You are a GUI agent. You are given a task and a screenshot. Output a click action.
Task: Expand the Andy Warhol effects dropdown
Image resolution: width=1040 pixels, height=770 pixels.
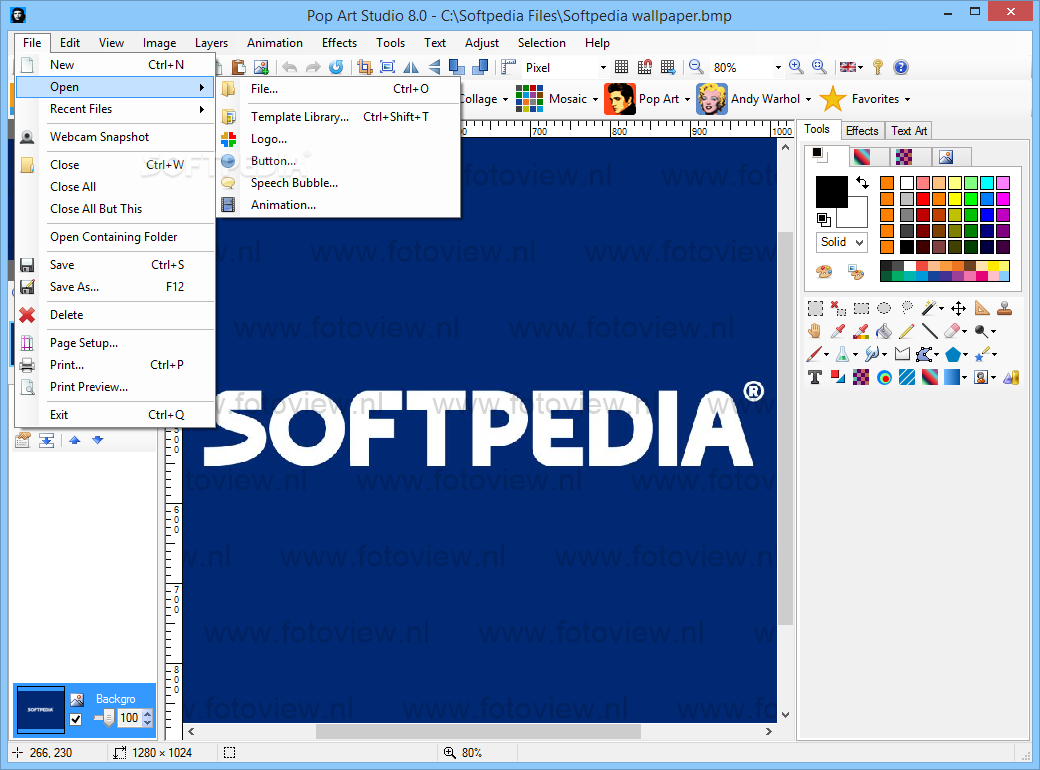808,99
